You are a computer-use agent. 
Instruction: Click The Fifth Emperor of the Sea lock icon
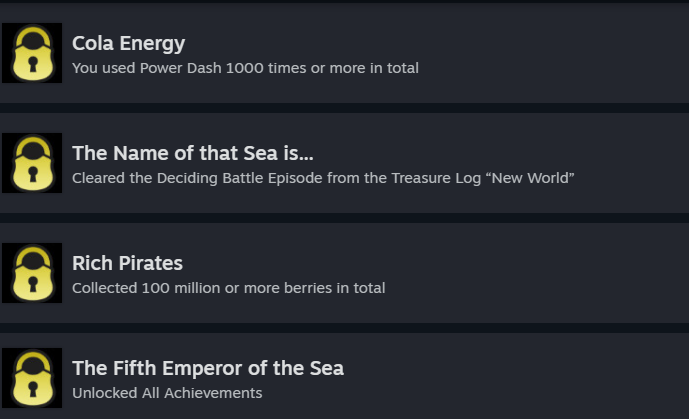(32, 378)
